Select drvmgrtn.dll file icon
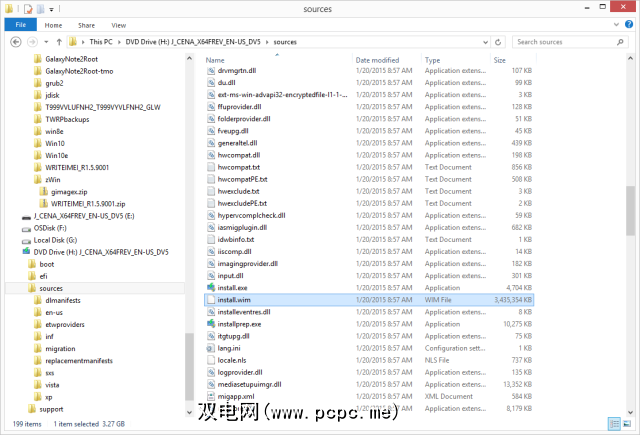The image size is (640, 435). pos(211,71)
